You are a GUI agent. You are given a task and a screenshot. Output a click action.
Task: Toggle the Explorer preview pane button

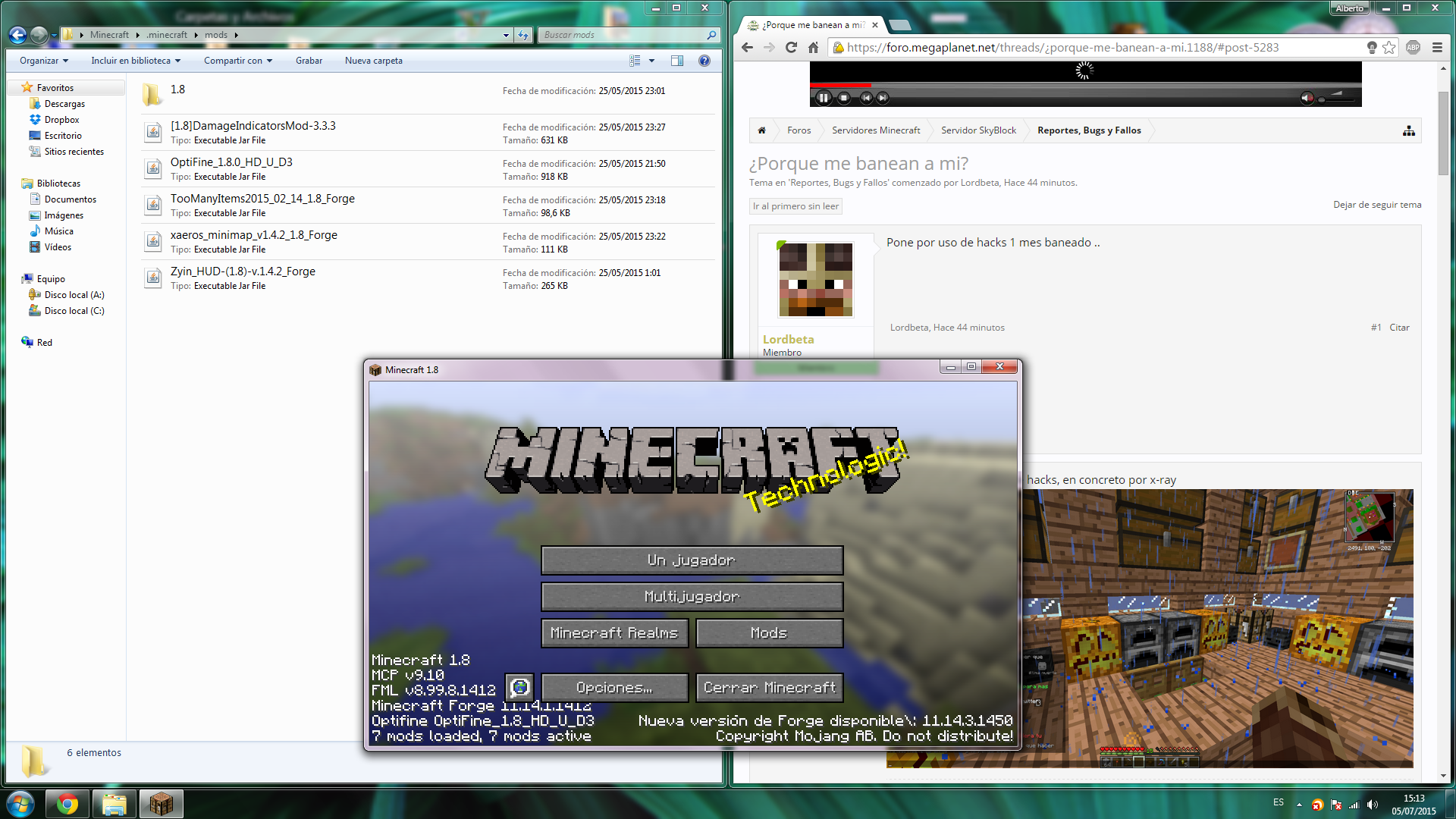coord(676,61)
